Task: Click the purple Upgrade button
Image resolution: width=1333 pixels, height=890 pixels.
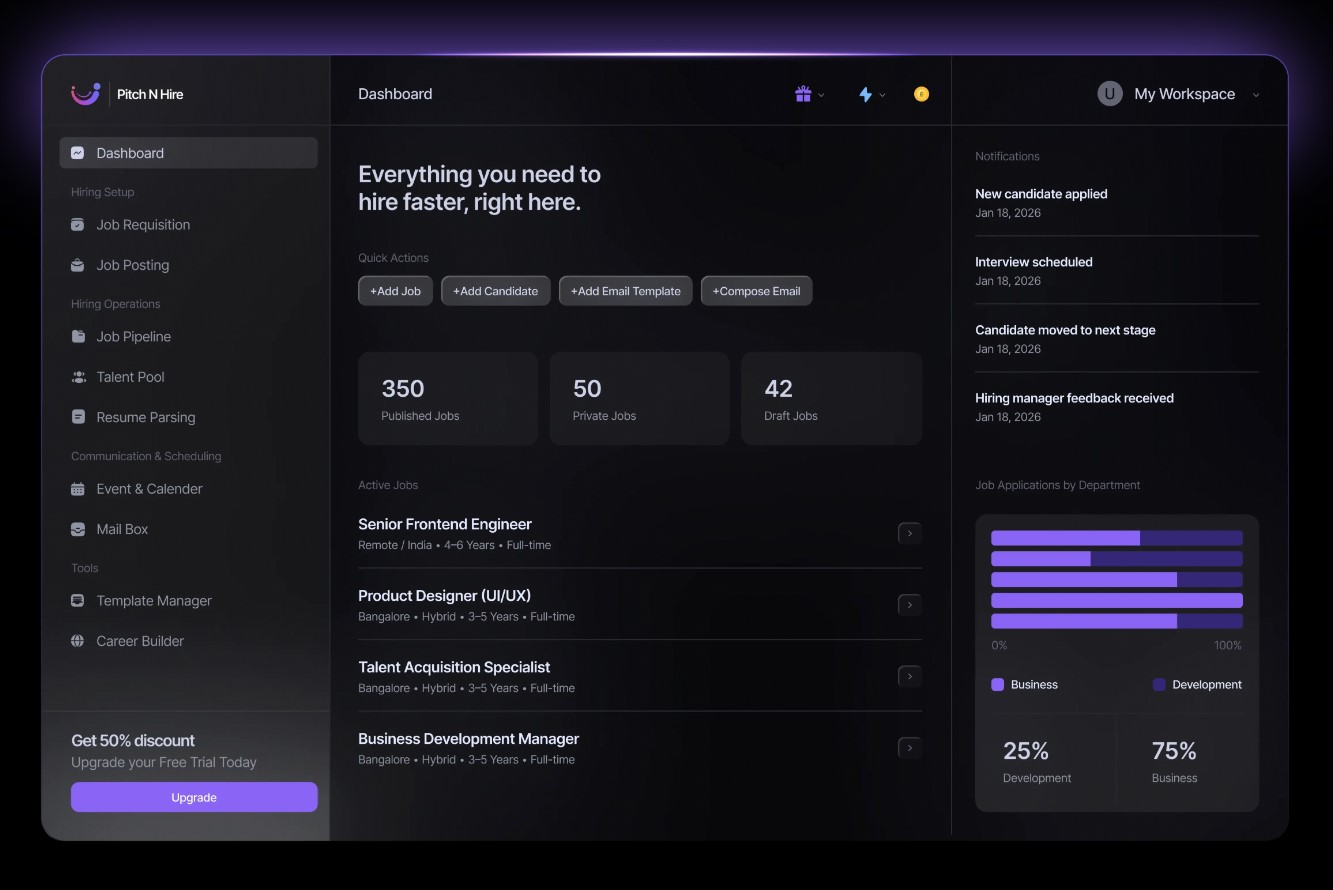Action: point(194,797)
